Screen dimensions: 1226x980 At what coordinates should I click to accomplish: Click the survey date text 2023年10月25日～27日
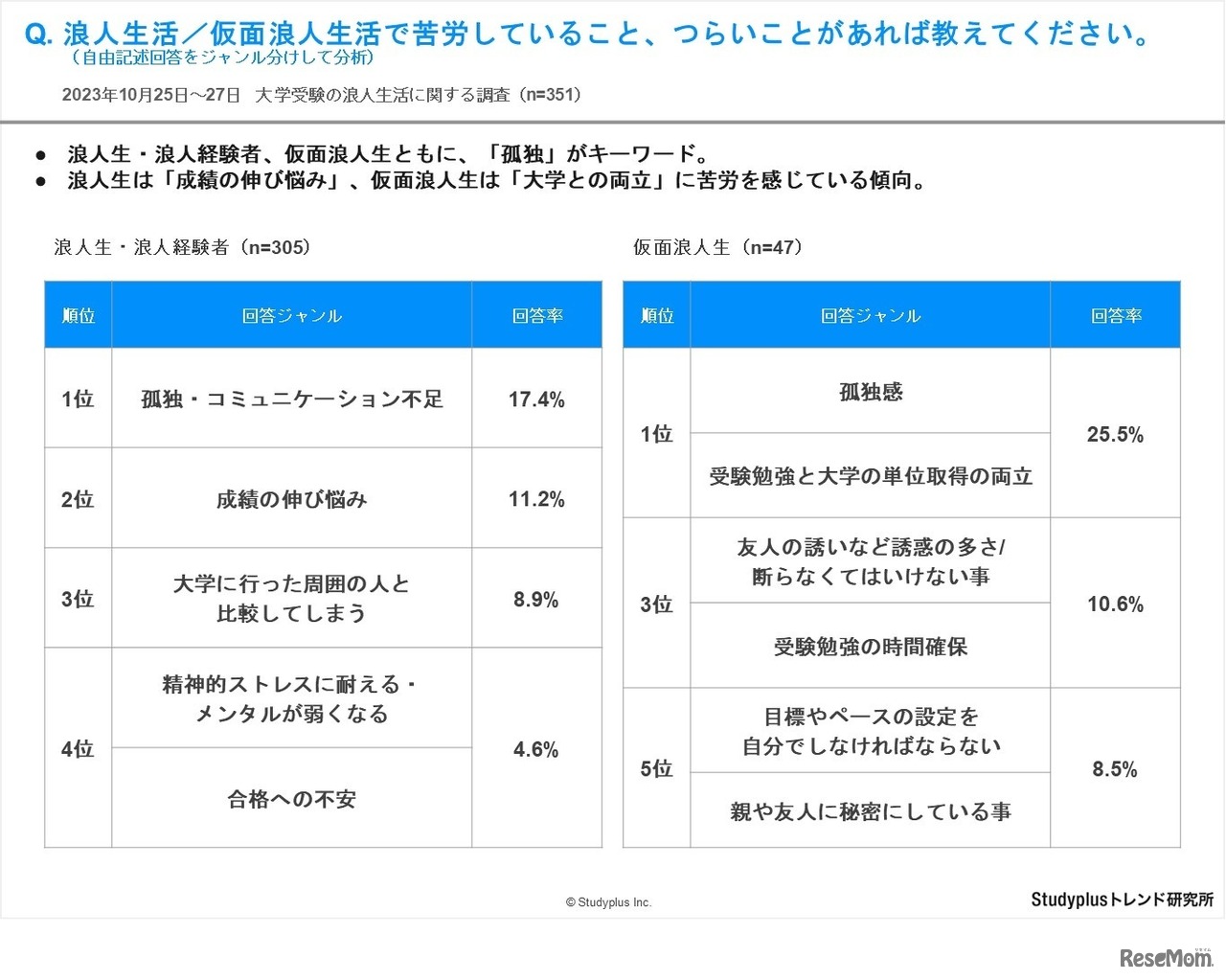tap(153, 95)
